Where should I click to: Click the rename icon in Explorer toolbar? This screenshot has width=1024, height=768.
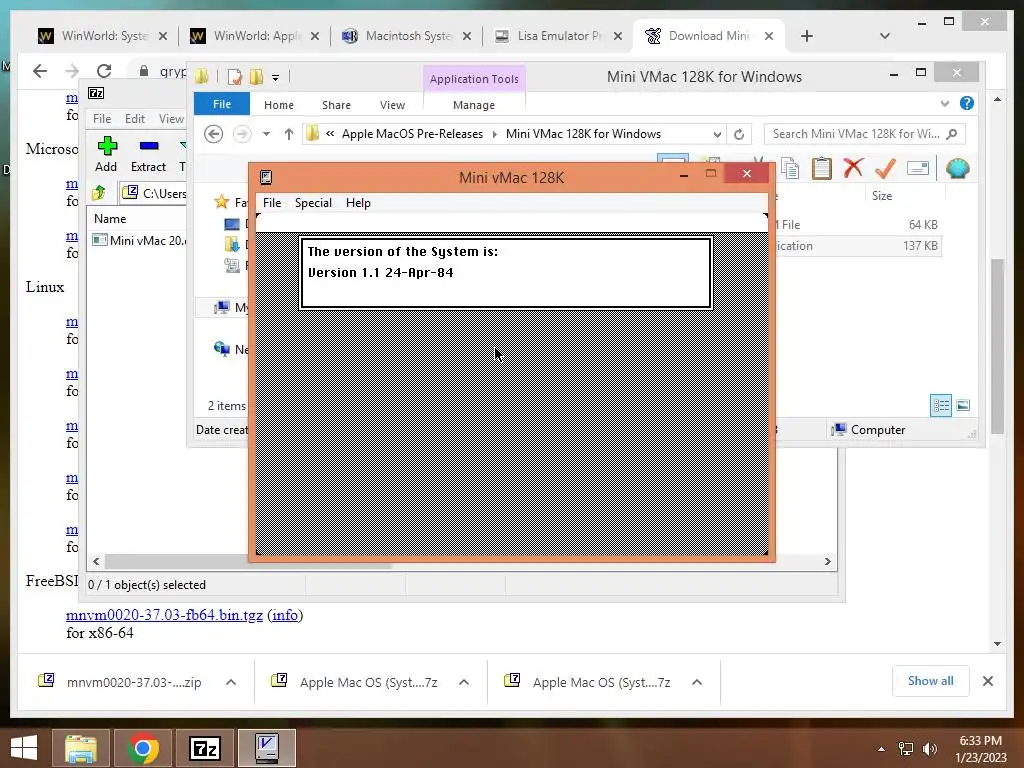tap(918, 168)
